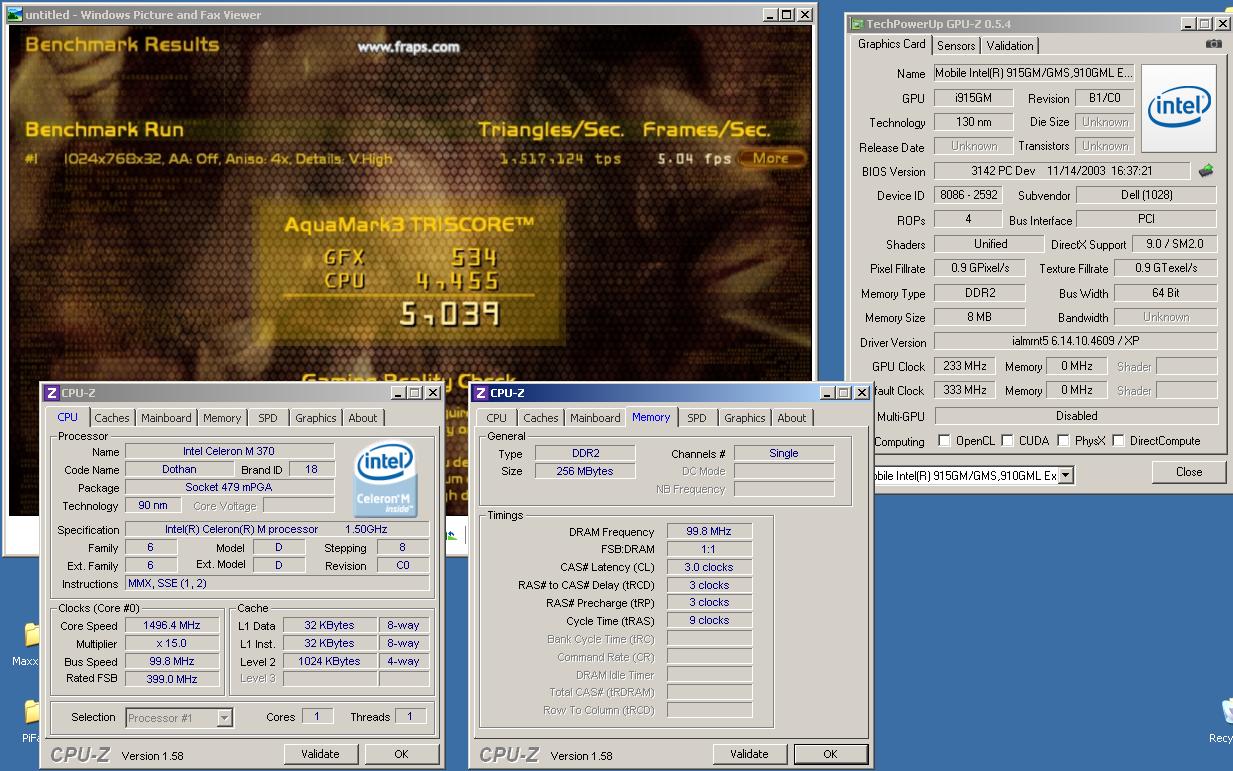The image size is (1233, 771).
Task: Click the Code Name value Dothan
Action: coord(179,469)
